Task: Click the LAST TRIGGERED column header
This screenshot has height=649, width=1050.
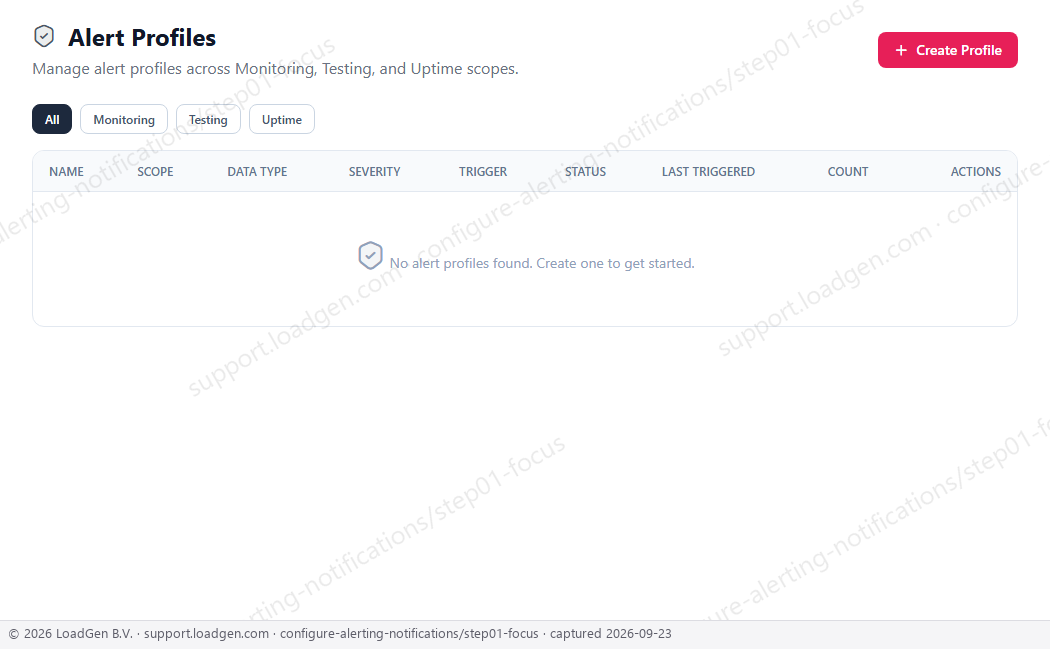Action: pyautogui.click(x=708, y=171)
